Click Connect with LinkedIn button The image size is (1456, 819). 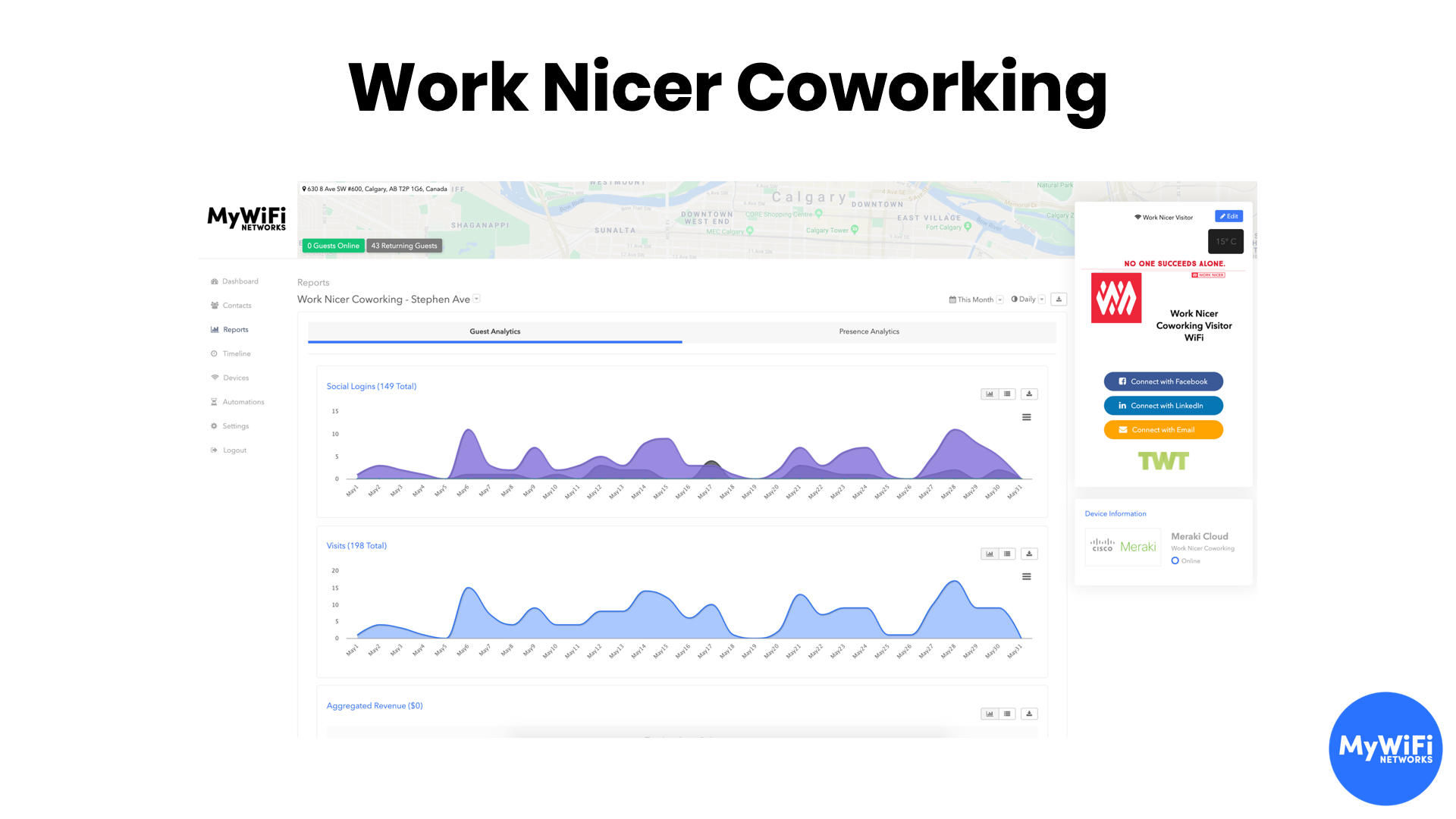pyautogui.click(x=1162, y=405)
